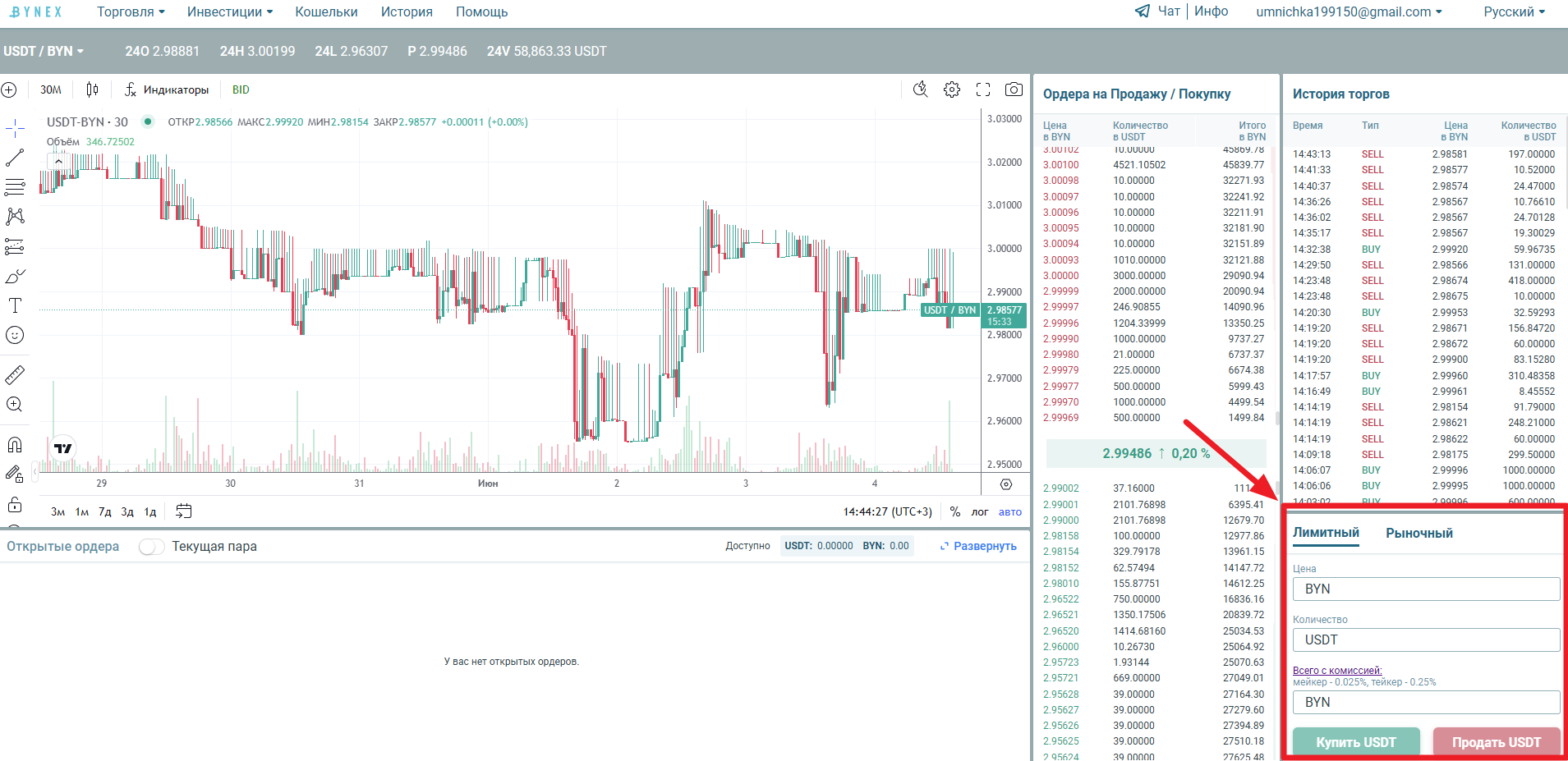Open the Кошельки menu item
This screenshot has width=1568, height=761.
coord(327,11)
